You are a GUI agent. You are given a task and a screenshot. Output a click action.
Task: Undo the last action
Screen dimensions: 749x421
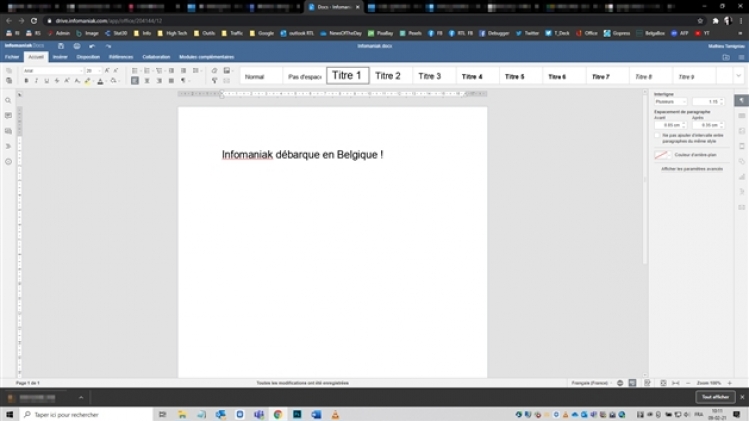click(x=92, y=45)
